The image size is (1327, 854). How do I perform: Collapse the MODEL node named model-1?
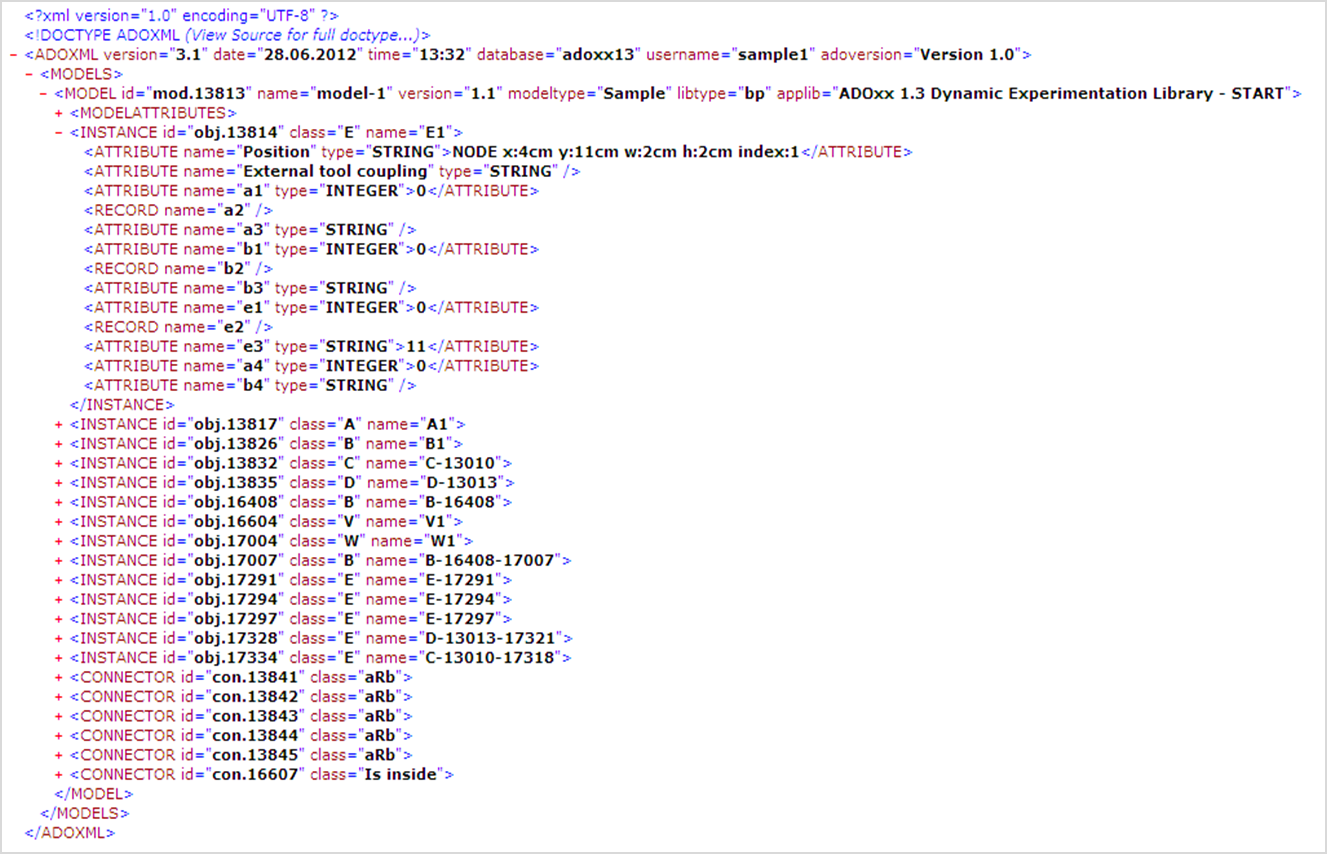tap(42, 93)
